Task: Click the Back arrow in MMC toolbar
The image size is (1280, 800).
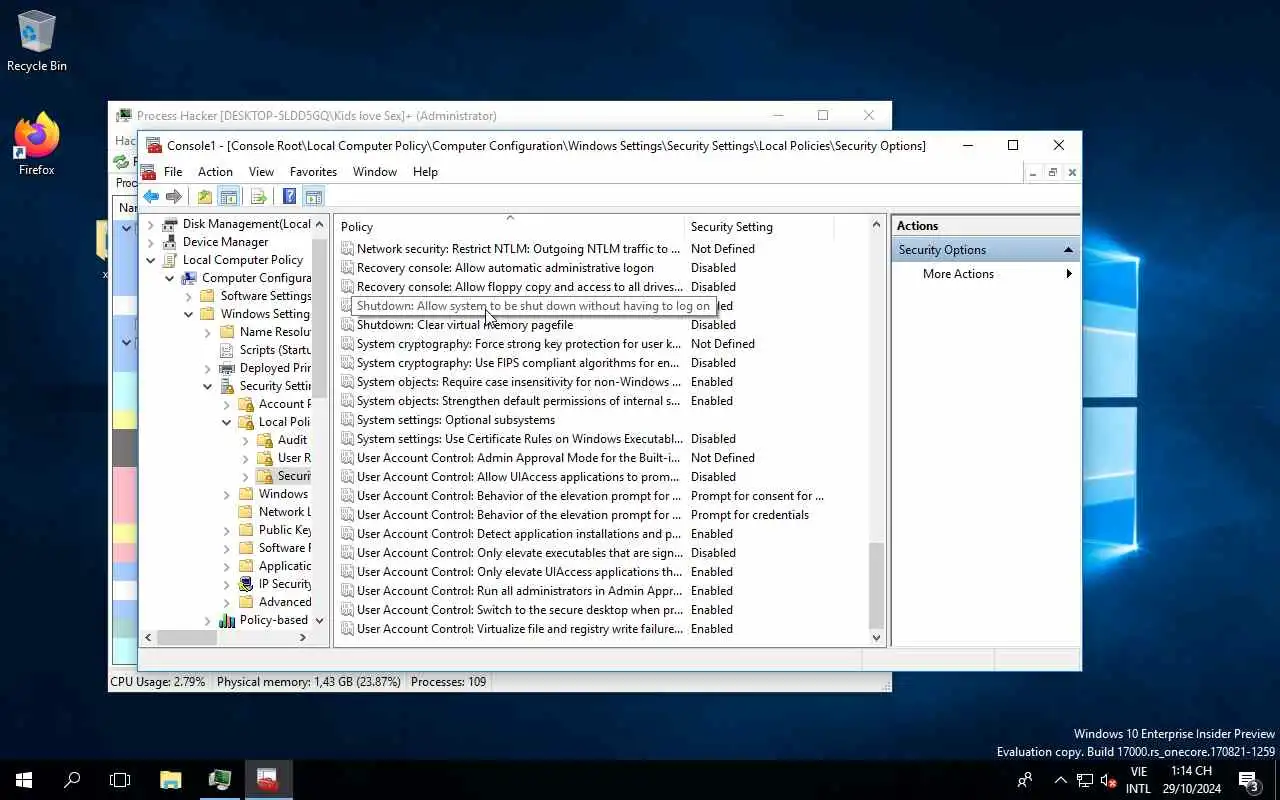Action: point(151,197)
